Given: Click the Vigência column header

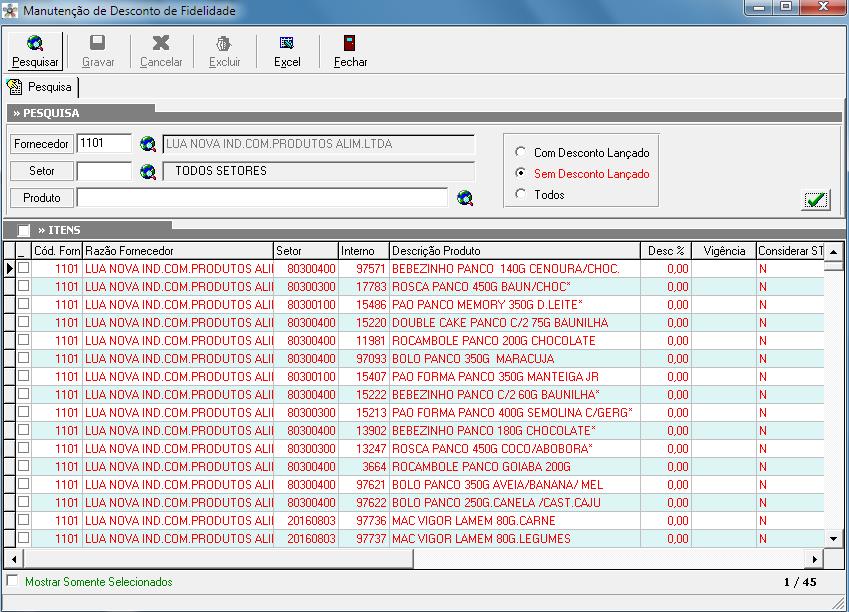Looking at the screenshot, I should coord(723,251).
